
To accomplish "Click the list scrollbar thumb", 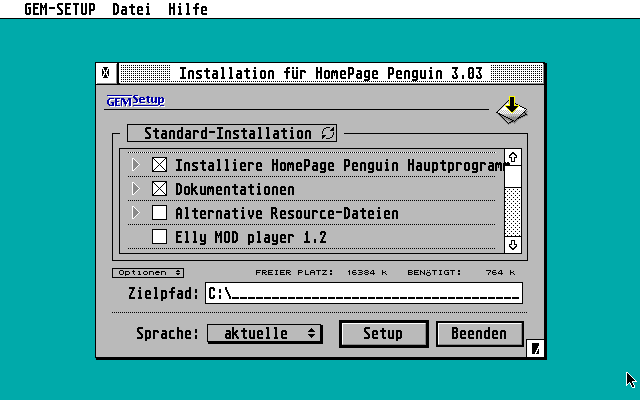I will pos(513,176).
